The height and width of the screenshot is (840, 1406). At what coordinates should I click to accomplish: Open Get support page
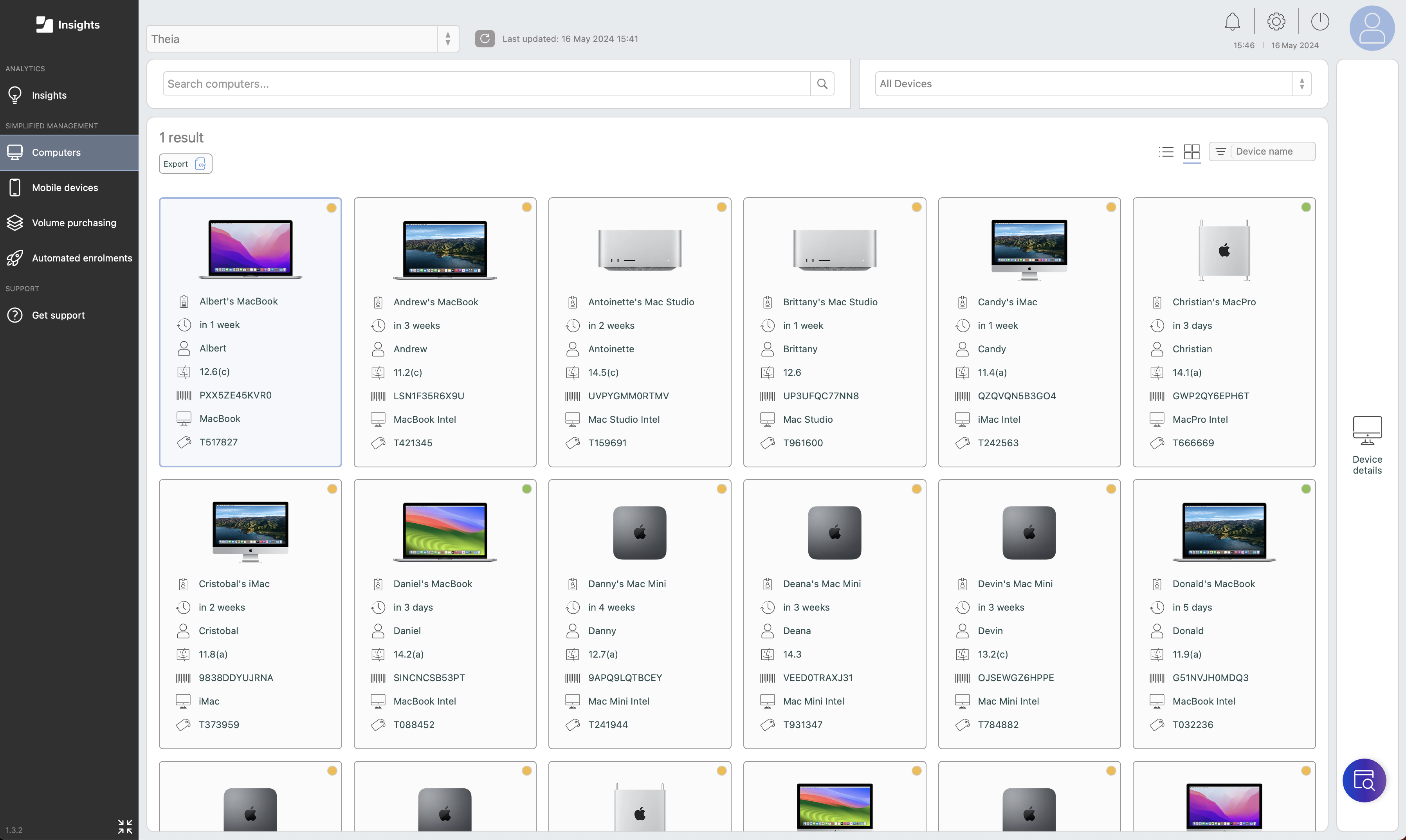pos(69,315)
